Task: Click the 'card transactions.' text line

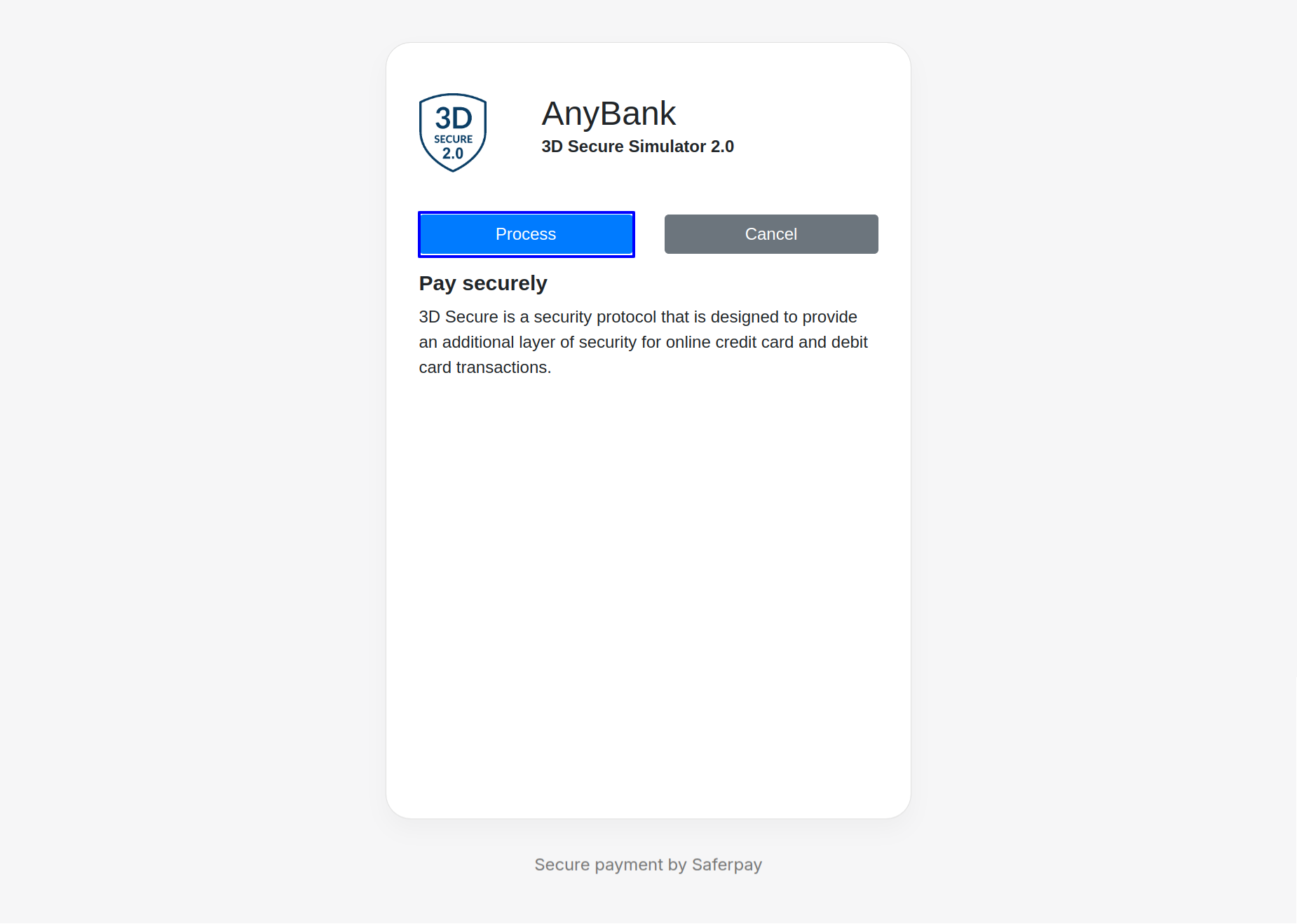Action: (x=485, y=367)
